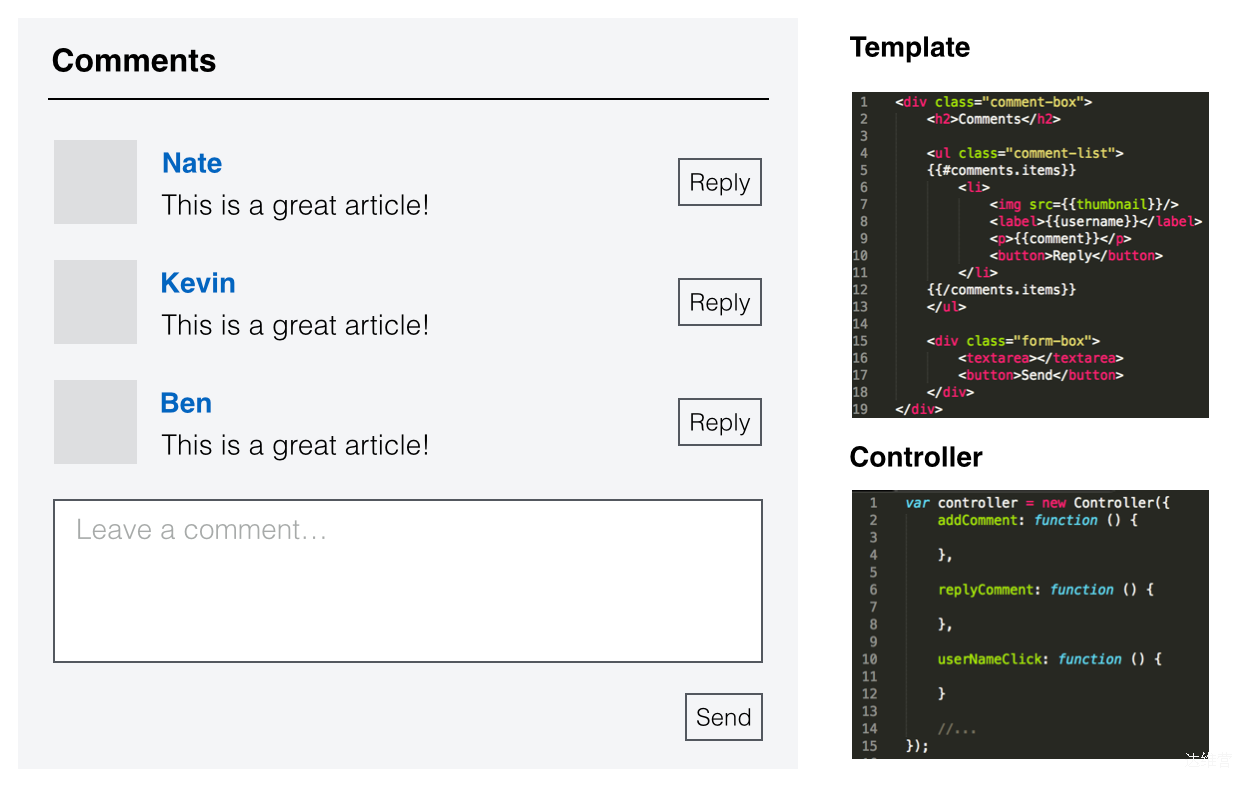Image resolution: width=1238 pixels, height=788 pixels.
Task: Open the username link Kevin
Action: (x=198, y=283)
